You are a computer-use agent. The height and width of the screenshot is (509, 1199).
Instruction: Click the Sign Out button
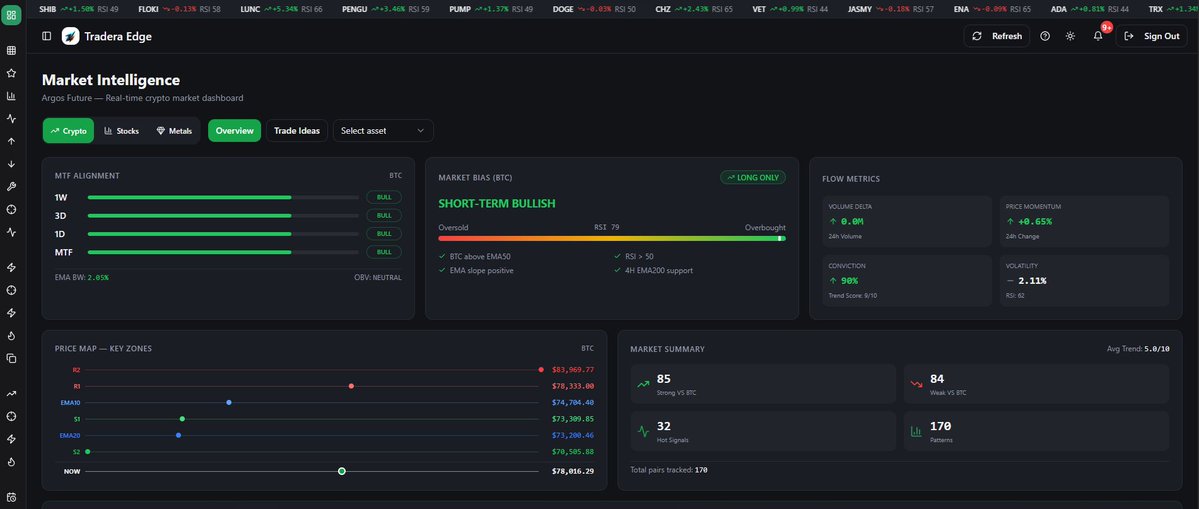click(1151, 36)
